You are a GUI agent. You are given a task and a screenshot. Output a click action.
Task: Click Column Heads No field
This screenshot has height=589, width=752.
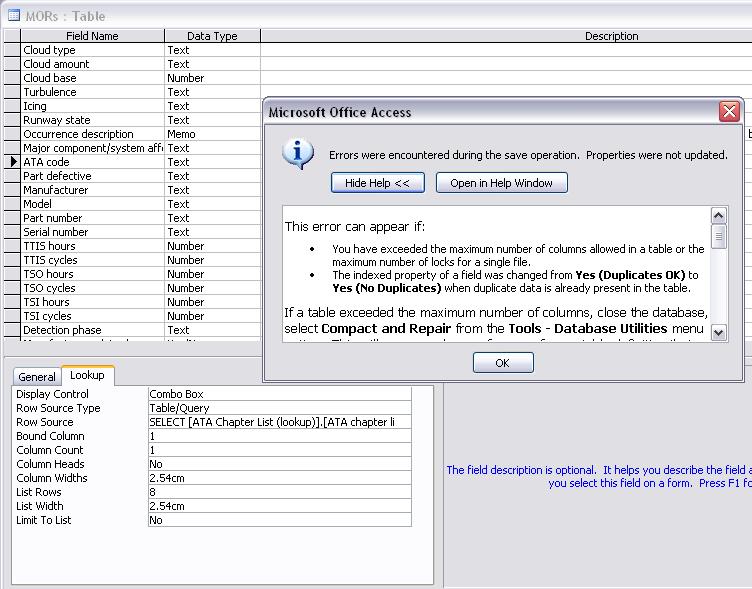[x=280, y=464]
